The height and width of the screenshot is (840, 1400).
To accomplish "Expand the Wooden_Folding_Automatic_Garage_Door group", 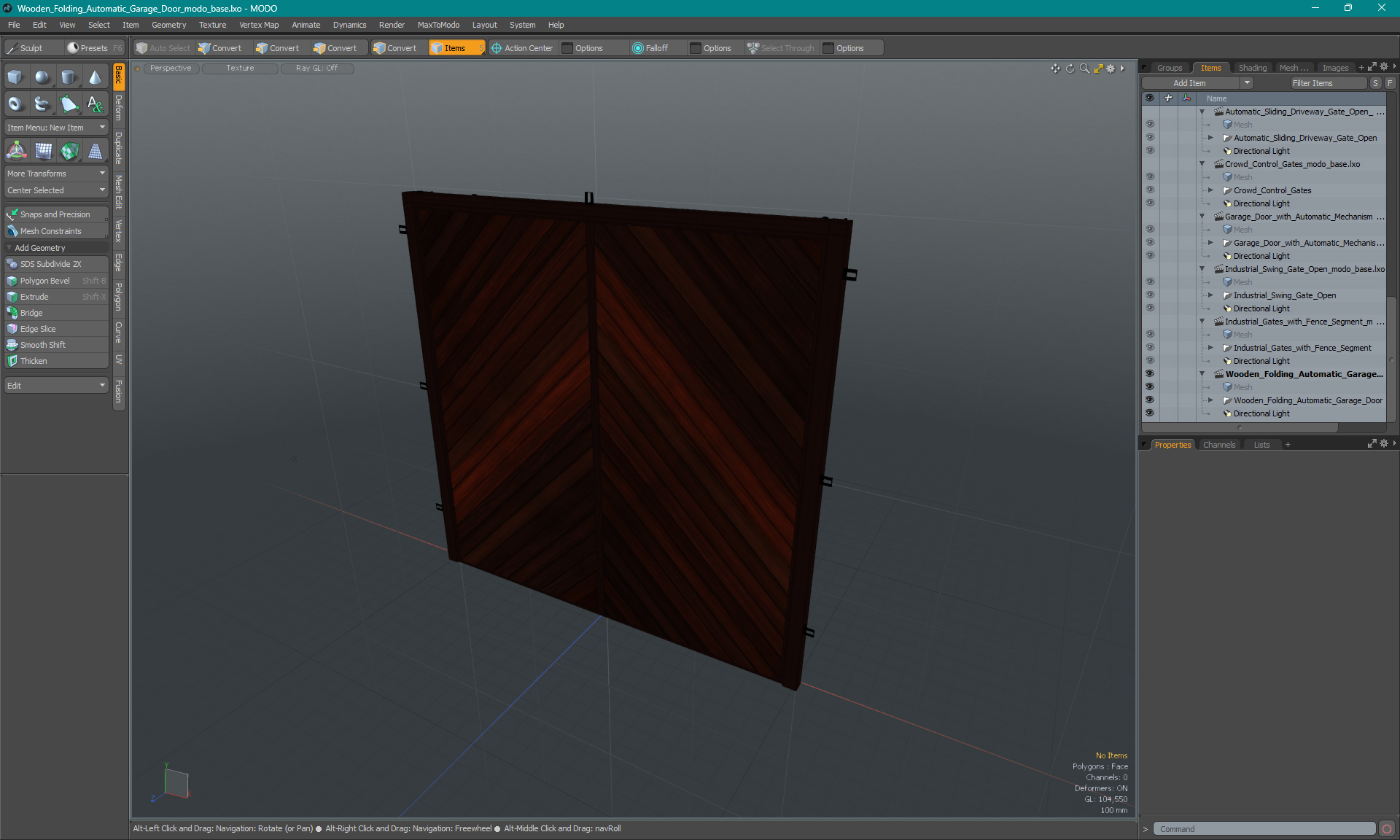I will pos(1210,400).
